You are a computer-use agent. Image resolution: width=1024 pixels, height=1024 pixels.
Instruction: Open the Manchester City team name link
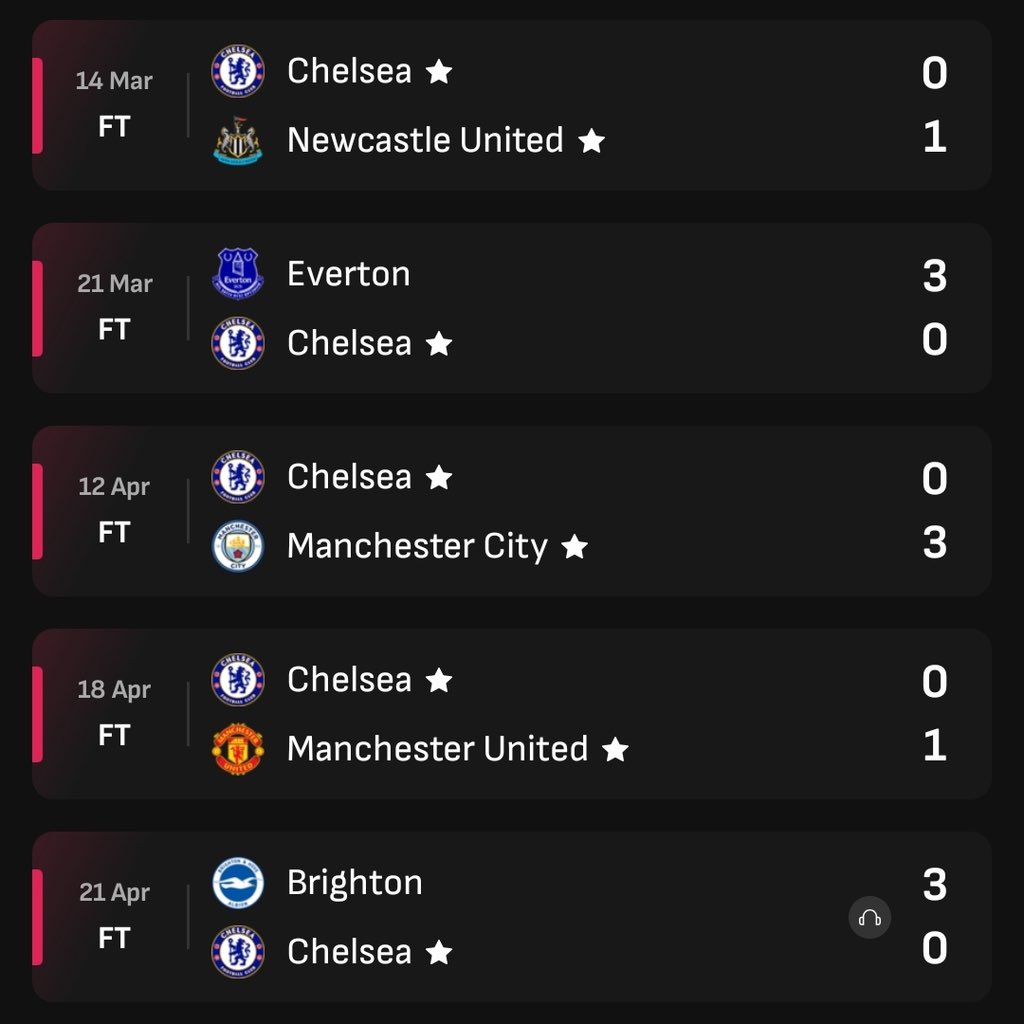coord(417,546)
